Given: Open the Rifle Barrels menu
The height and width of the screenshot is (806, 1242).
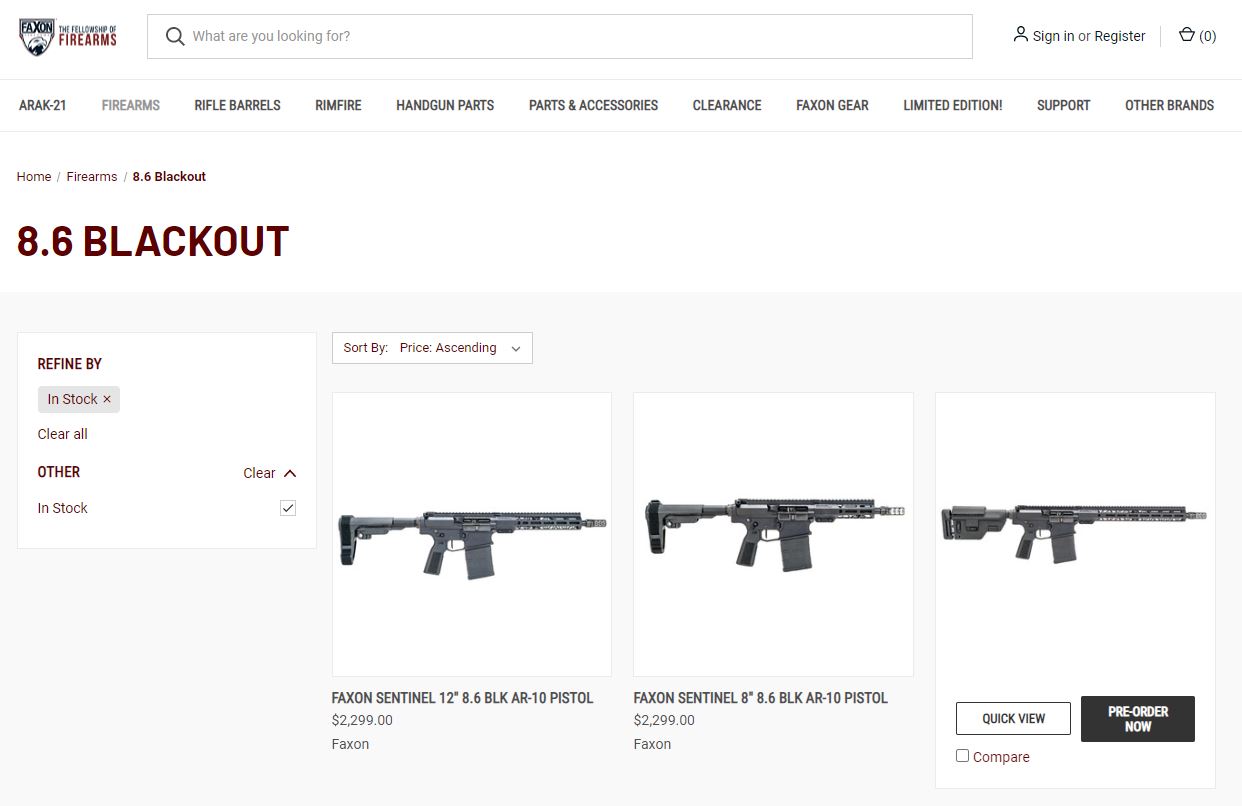Looking at the screenshot, I should click(x=237, y=105).
